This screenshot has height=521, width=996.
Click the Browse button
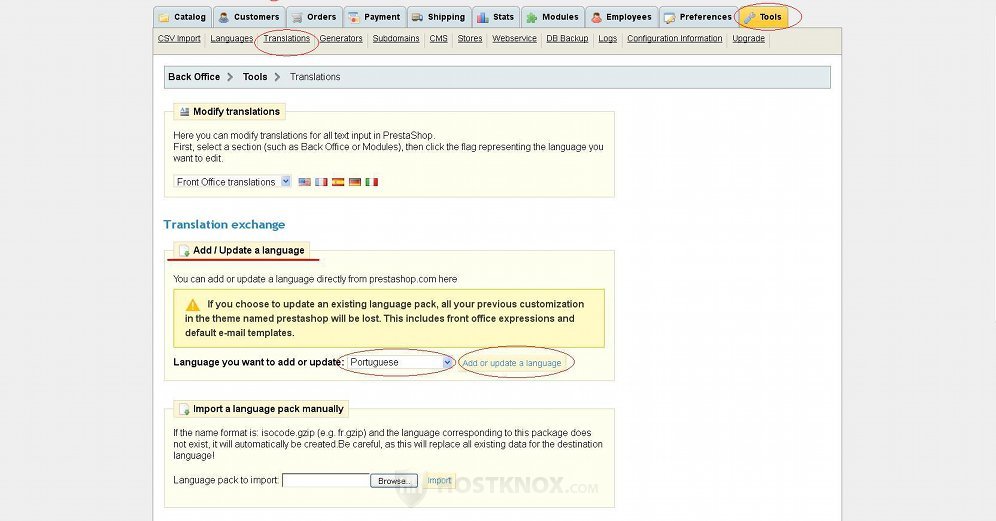coord(394,481)
